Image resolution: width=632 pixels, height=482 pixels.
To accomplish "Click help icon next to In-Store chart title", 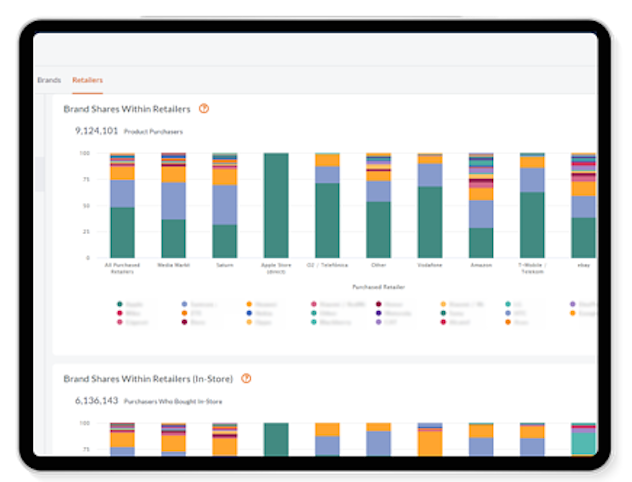I will tap(246, 378).
